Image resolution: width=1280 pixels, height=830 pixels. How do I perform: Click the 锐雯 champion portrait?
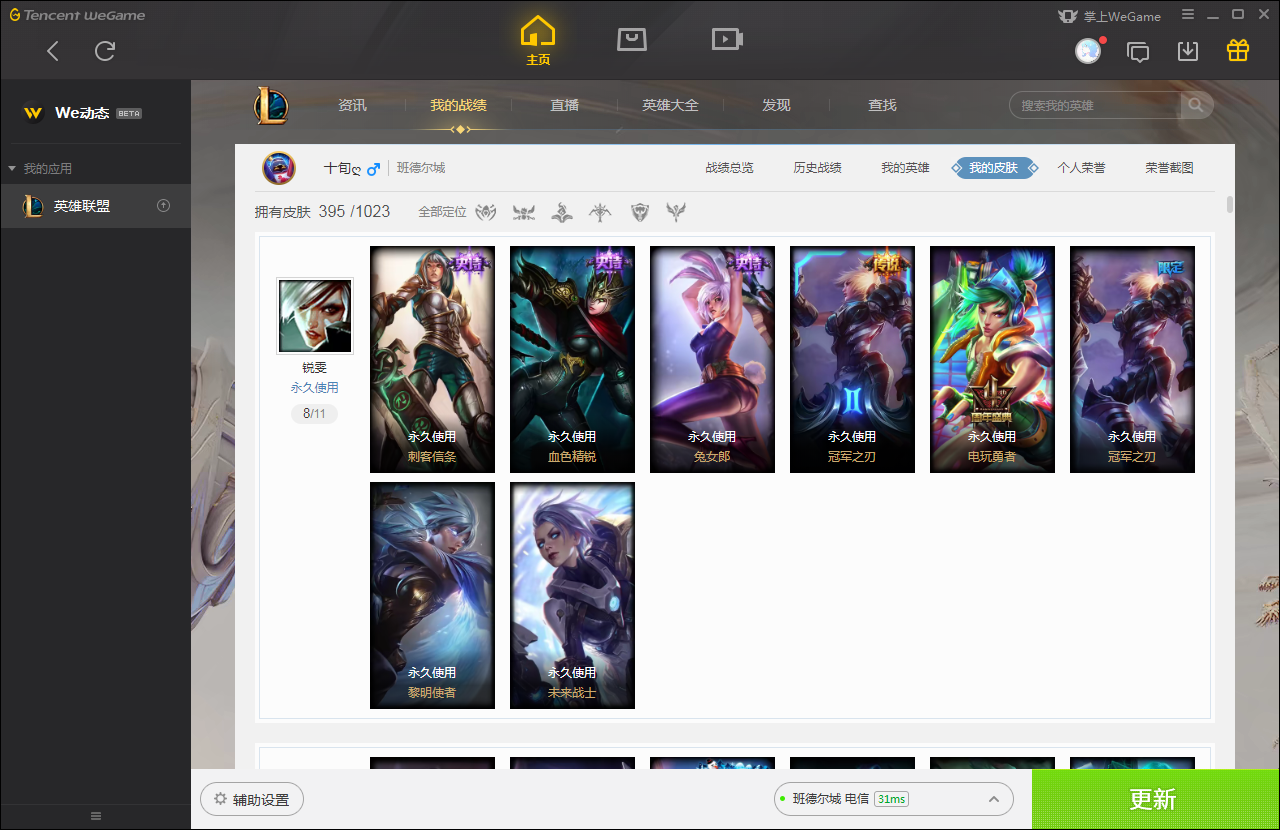tap(315, 316)
